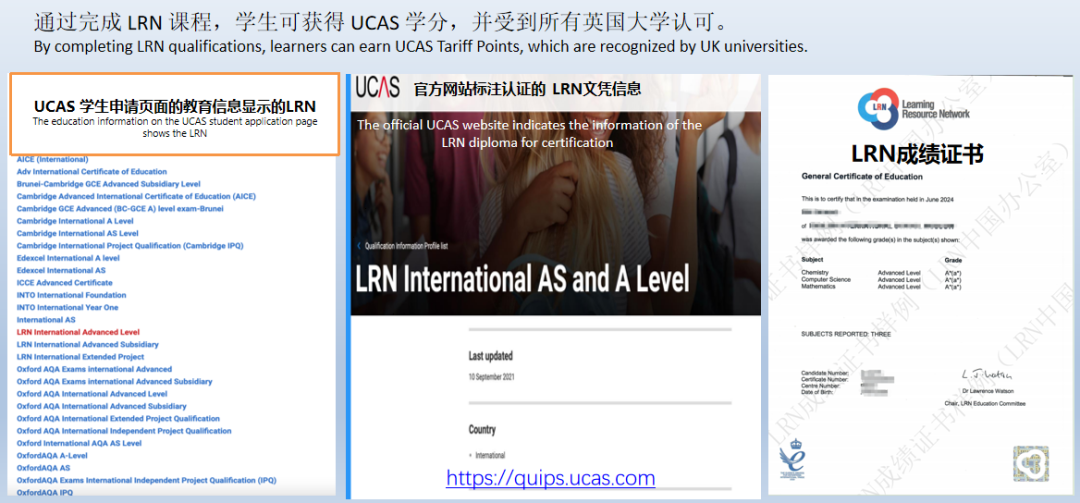Select highlighted LRN International Advanced Level

(x=78, y=332)
